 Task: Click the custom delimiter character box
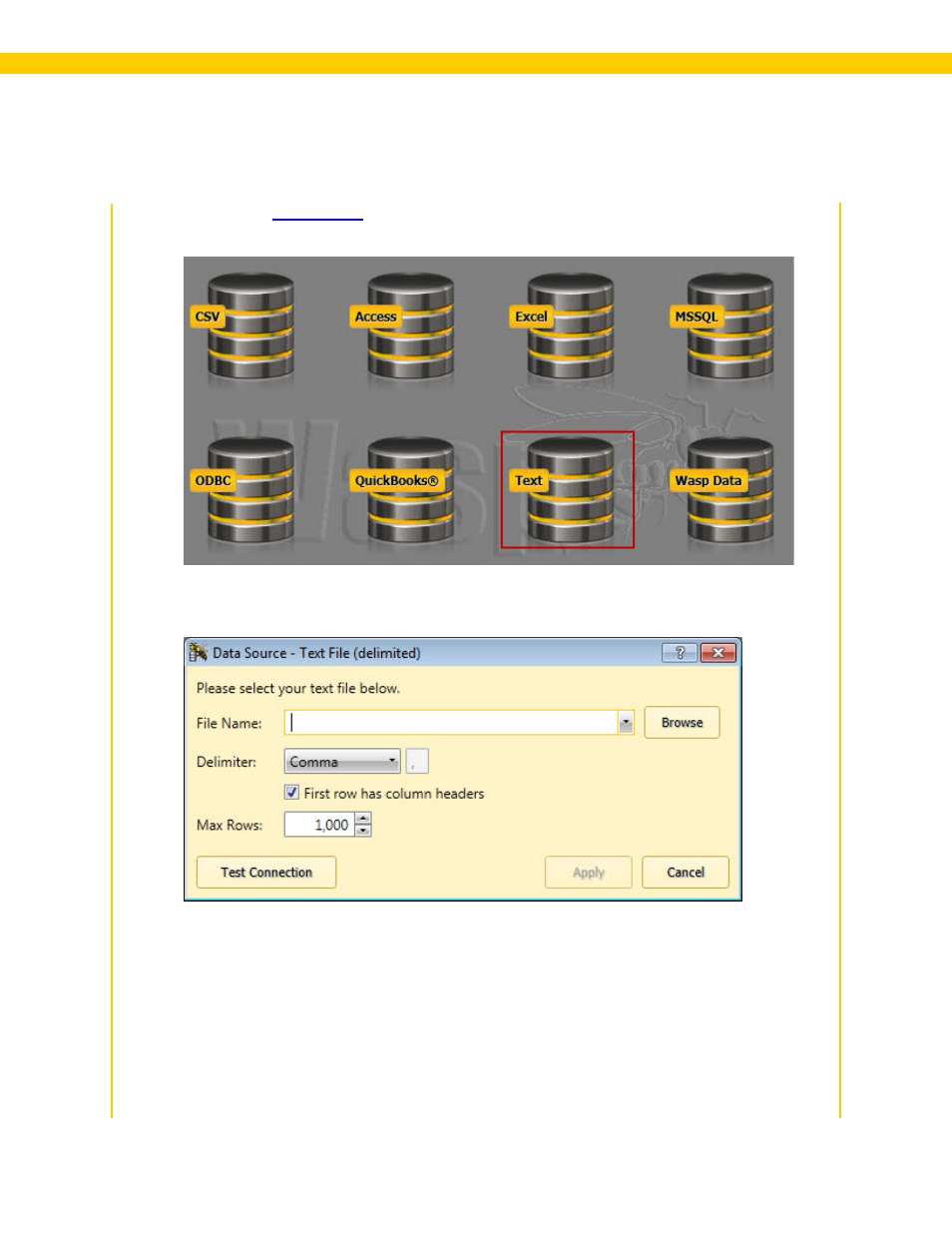(x=417, y=762)
